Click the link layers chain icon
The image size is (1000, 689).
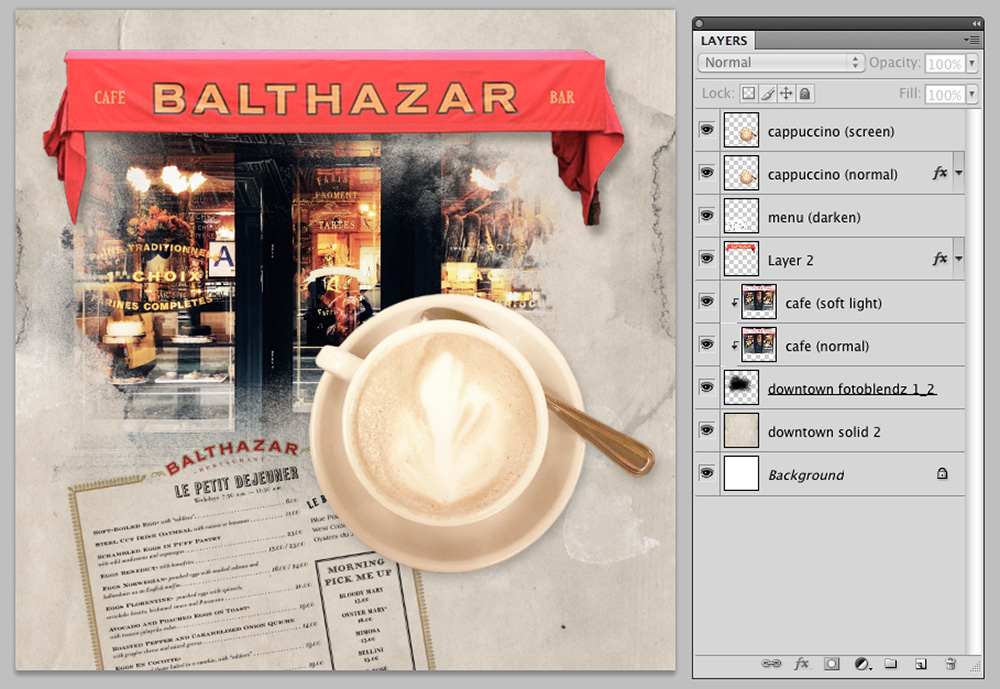771,663
